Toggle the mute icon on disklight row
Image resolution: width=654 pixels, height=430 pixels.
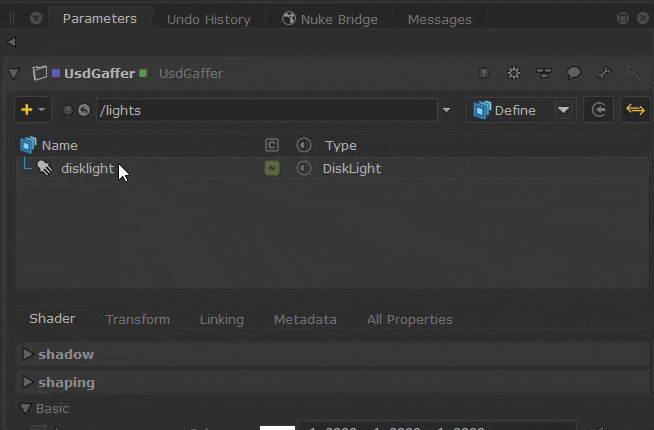pyautogui.click(x=303, y=169)
